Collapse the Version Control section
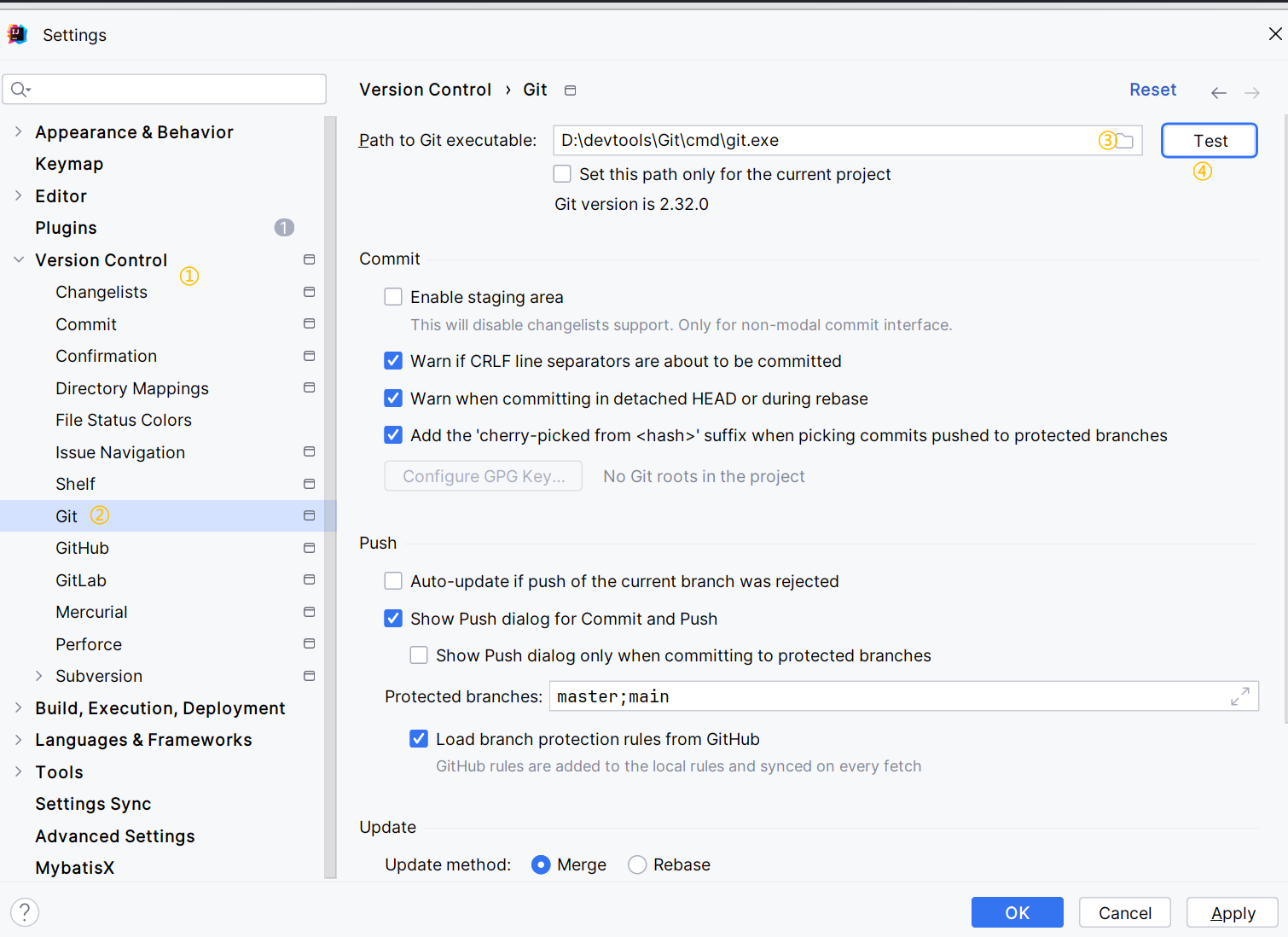 pos(18,259)
